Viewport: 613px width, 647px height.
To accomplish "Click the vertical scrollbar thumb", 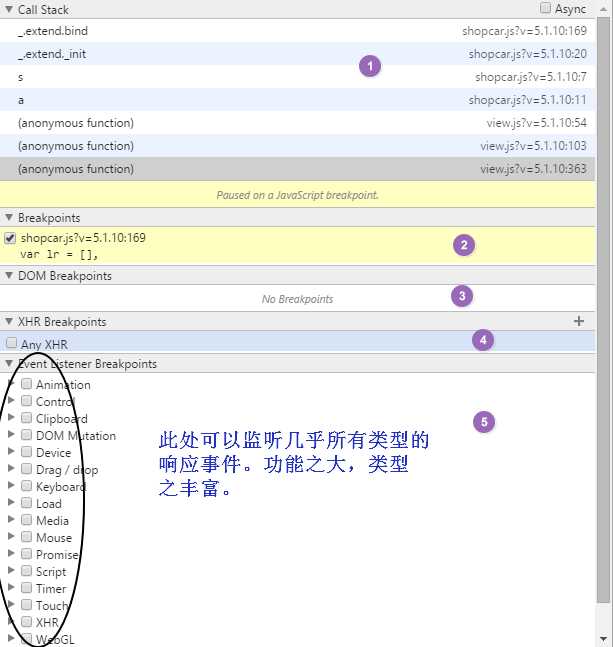I will click(604, 309).
